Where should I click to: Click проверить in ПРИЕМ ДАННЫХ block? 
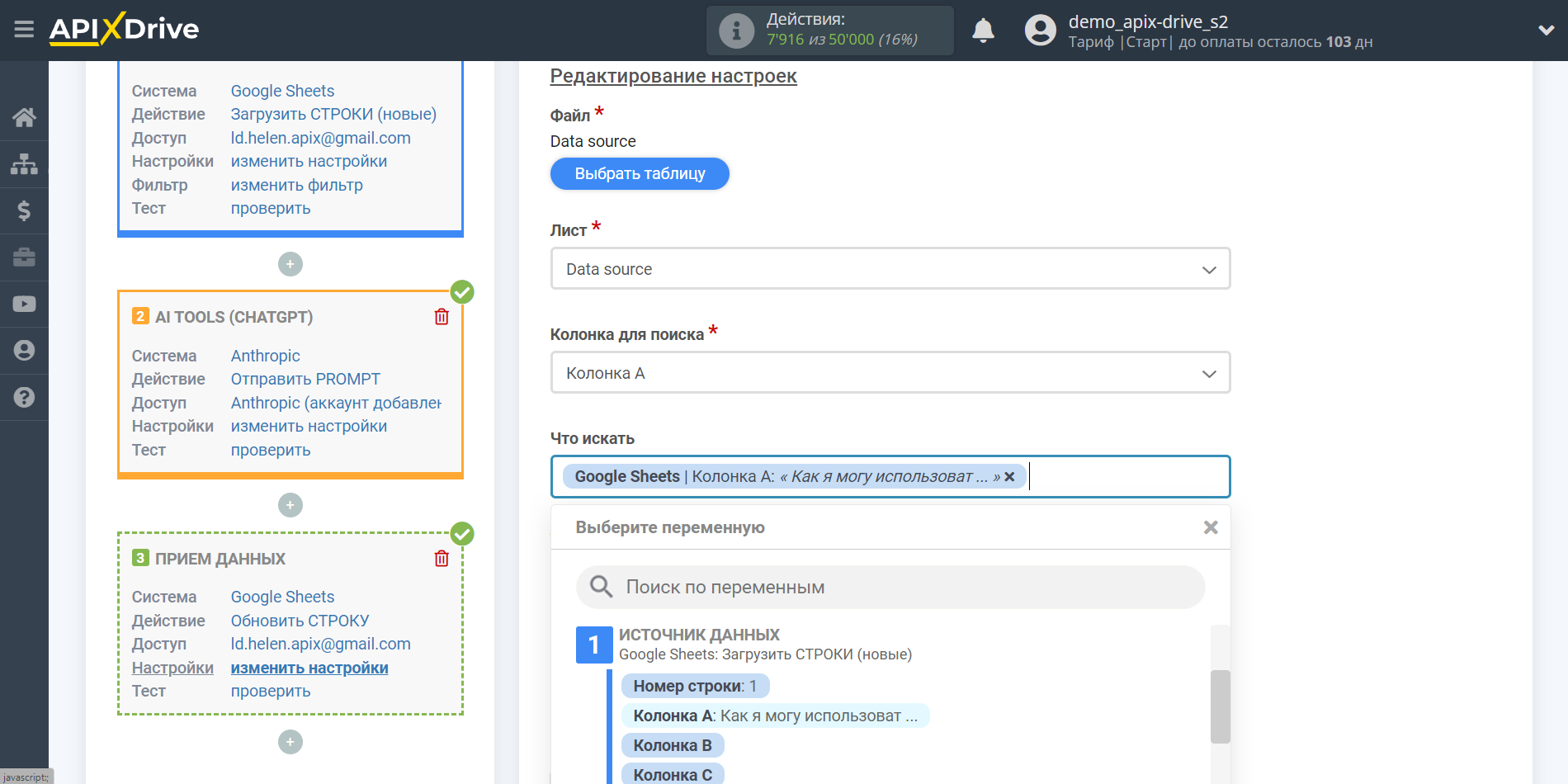(271, 691)
